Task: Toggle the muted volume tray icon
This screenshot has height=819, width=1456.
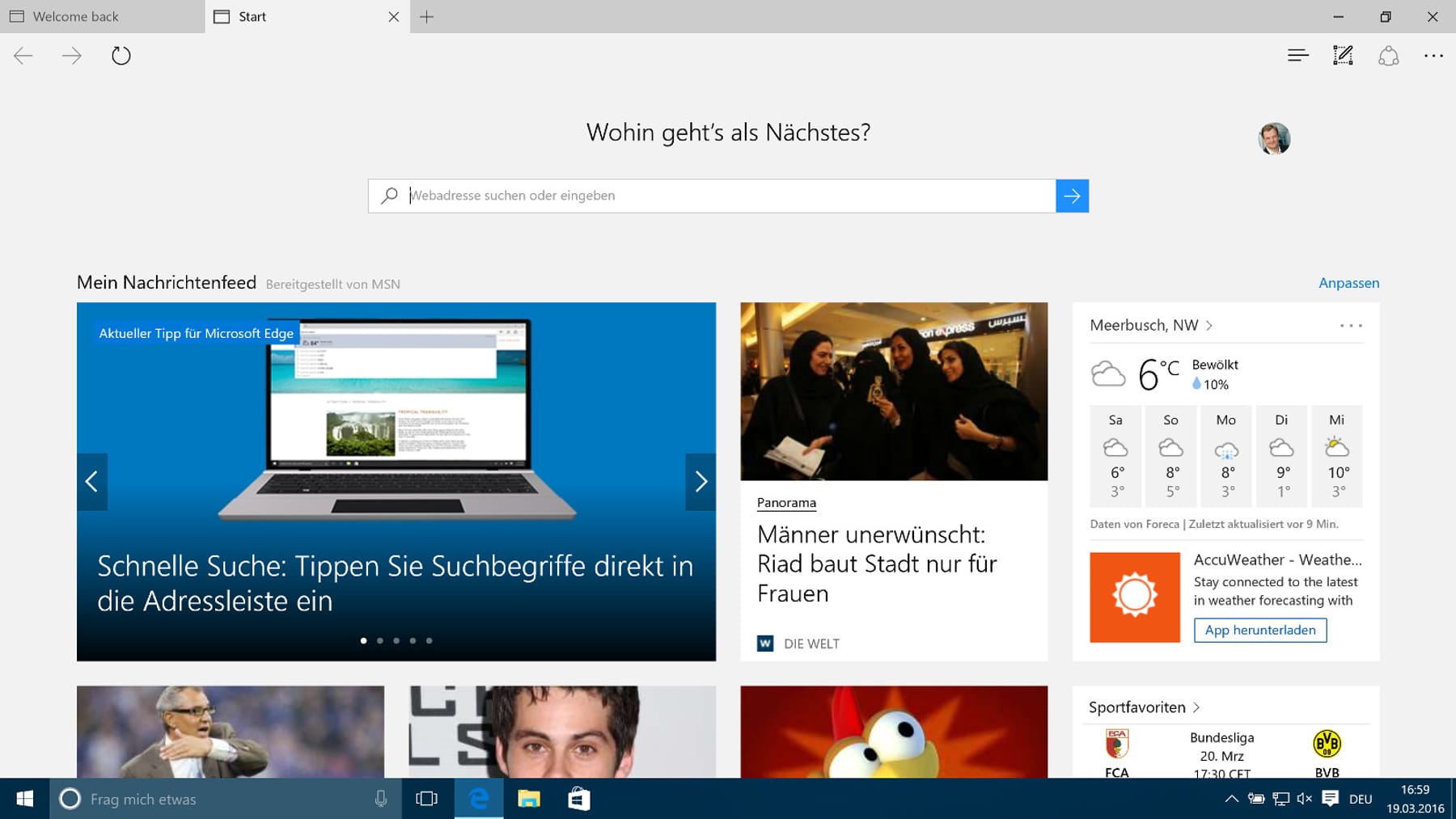Action: tap(1305, 799)
